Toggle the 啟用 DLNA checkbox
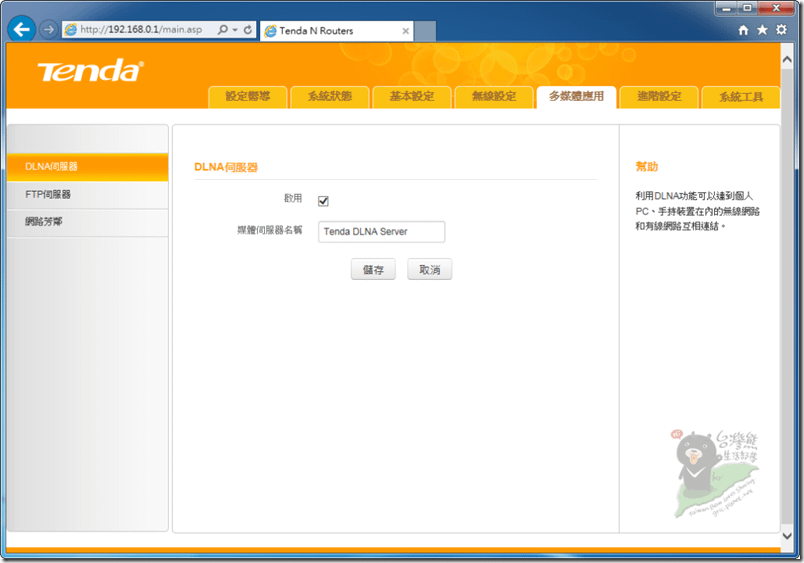The width and height of the screenshot is (804, 563). point(323,200)
